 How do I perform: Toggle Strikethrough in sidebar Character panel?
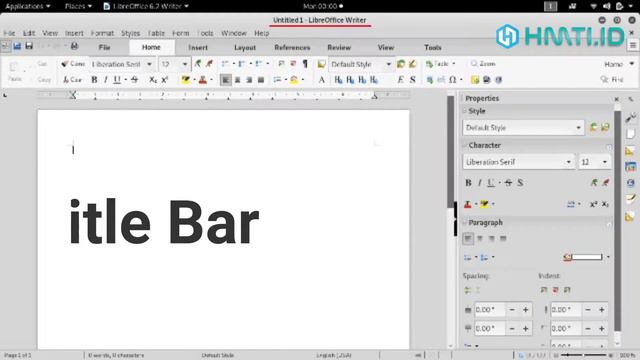[x=508, y=183]
